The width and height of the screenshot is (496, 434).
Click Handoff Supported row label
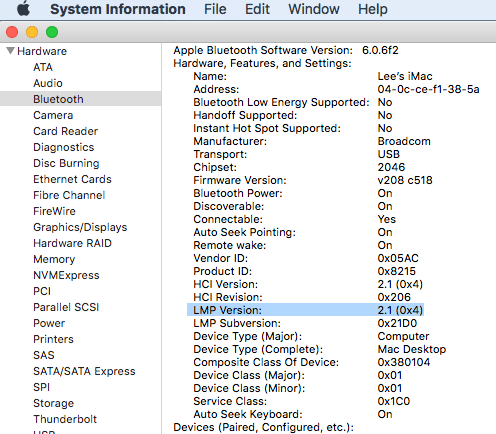pos(245,115)
